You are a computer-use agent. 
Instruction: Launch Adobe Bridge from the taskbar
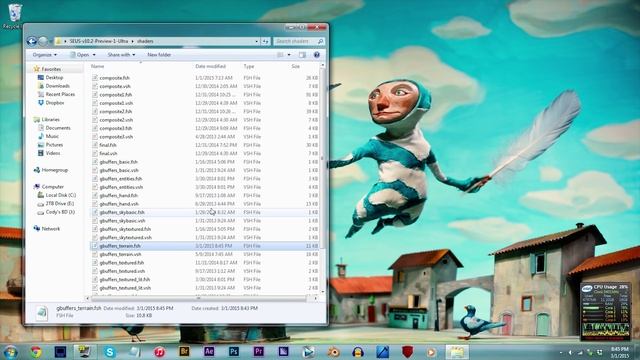click(184, 351)
